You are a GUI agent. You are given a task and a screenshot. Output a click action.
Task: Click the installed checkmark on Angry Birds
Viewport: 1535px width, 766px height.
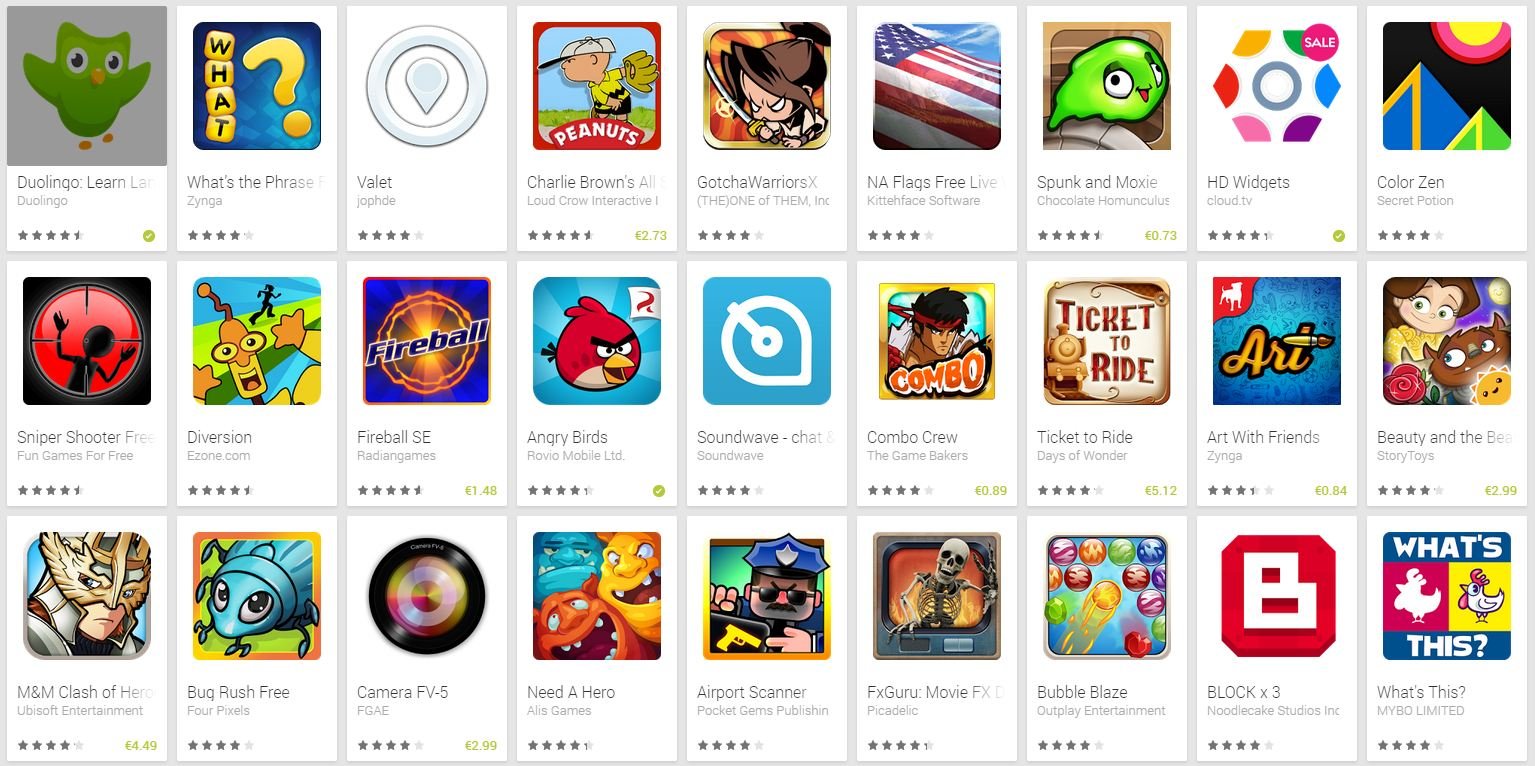click(659, 491)
